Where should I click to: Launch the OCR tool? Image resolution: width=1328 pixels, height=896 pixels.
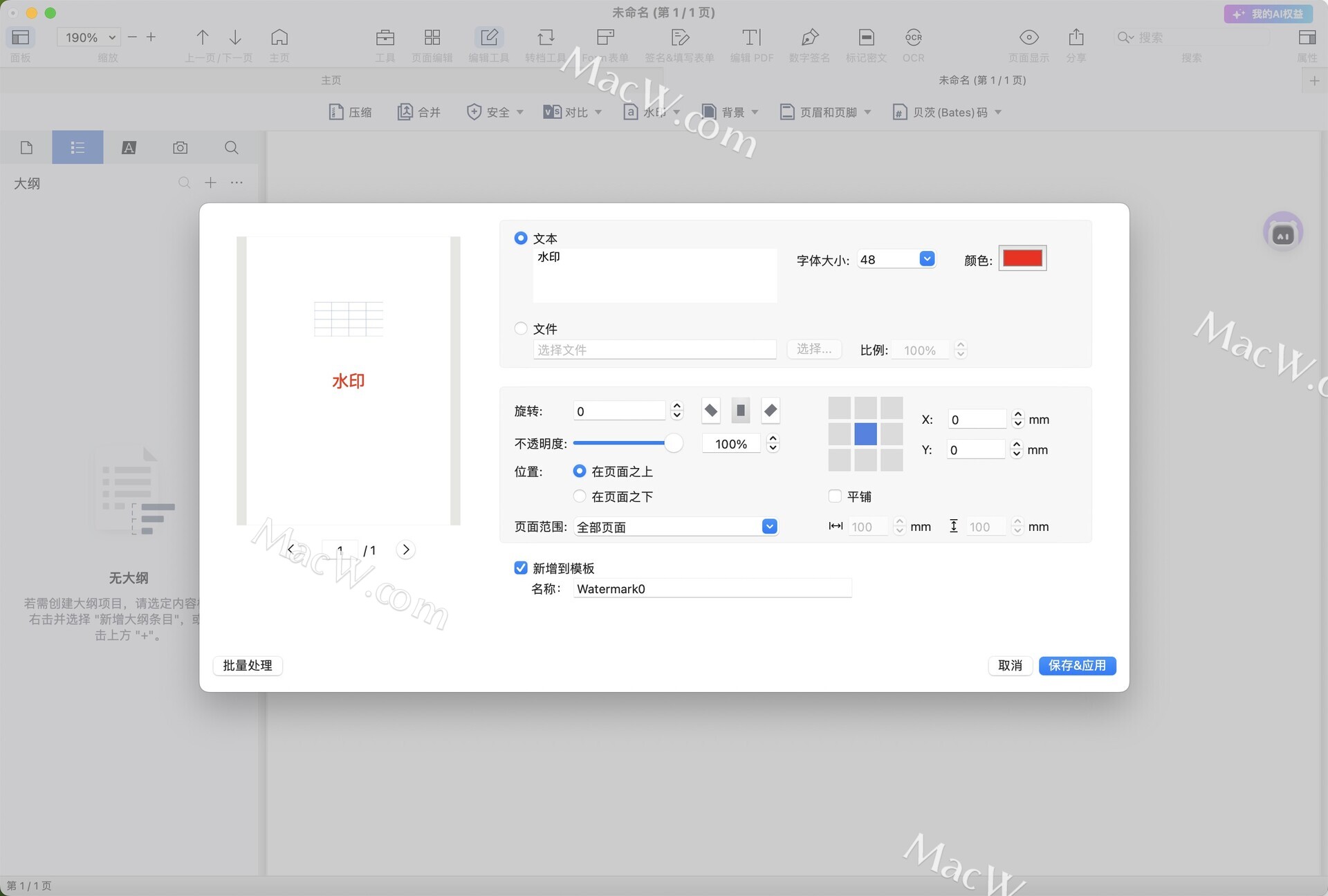click(914, 37)
